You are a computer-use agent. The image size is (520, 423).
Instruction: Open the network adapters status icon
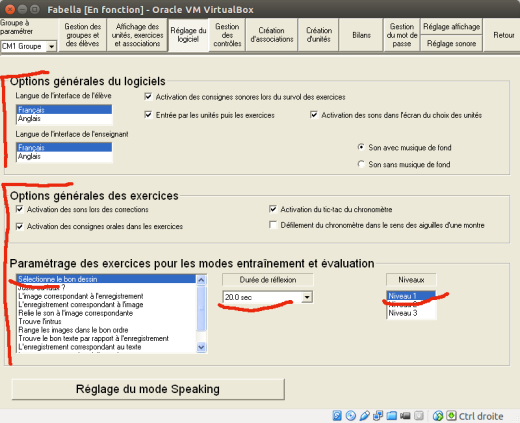(378, 415)
